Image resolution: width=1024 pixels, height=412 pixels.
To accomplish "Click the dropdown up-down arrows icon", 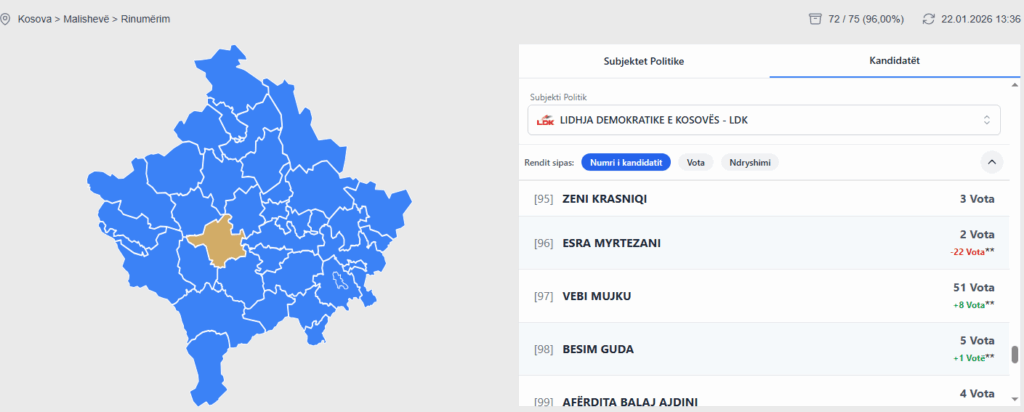I will pyautogui.click(x=987, y=120).
